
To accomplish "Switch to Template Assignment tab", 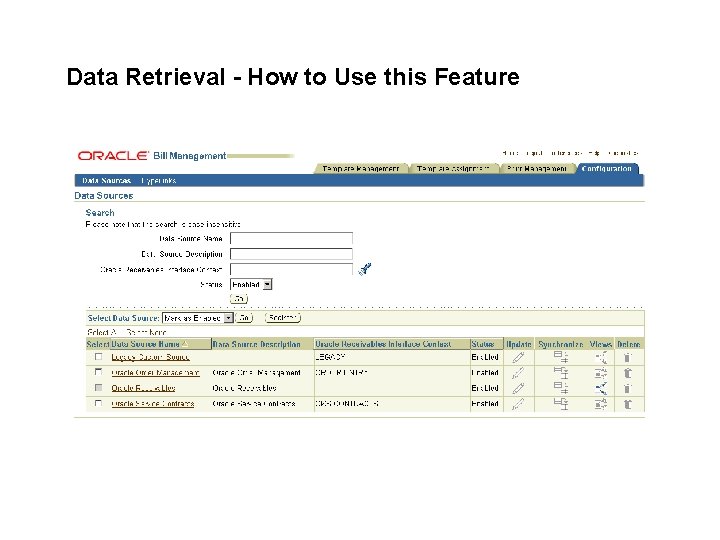I will [453, 169].
